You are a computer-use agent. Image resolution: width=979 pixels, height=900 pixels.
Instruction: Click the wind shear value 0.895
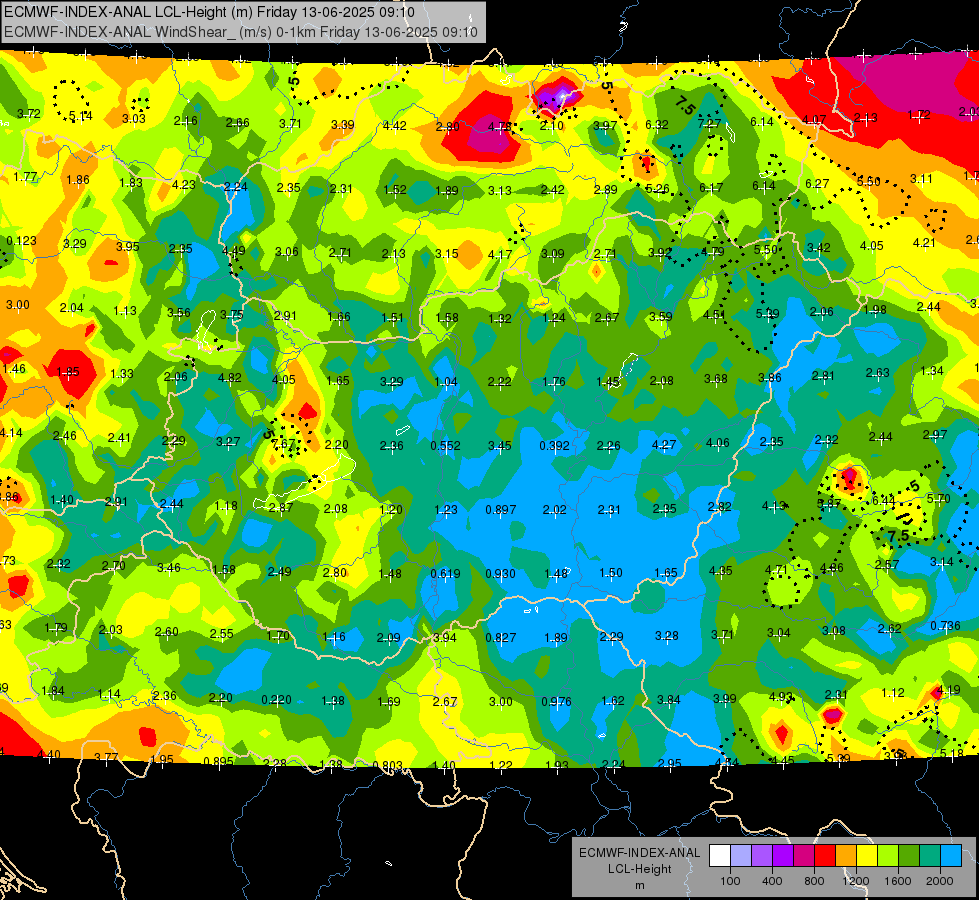218,761
